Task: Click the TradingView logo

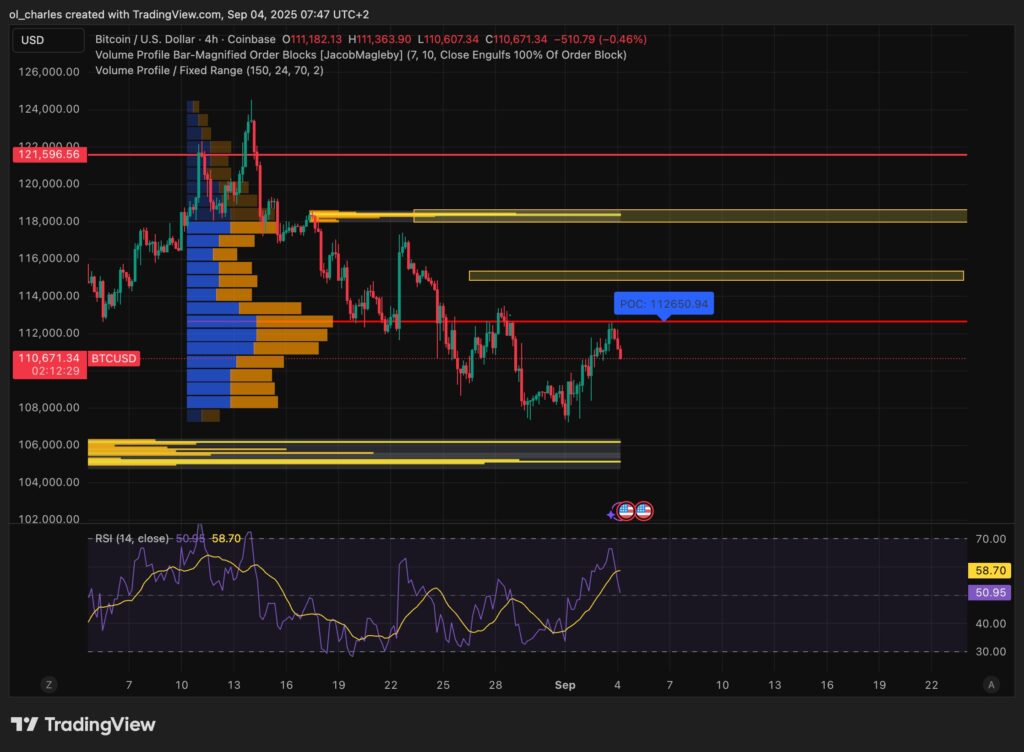Action: [81, 724]
